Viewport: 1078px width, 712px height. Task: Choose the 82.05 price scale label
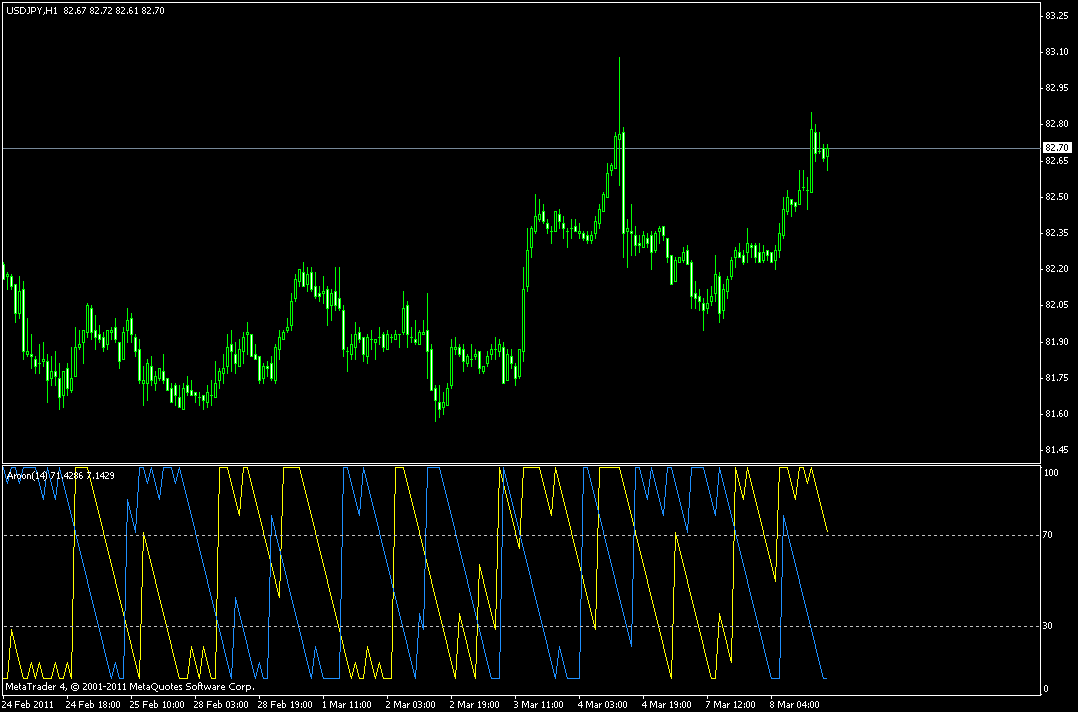click(1057, 305)
